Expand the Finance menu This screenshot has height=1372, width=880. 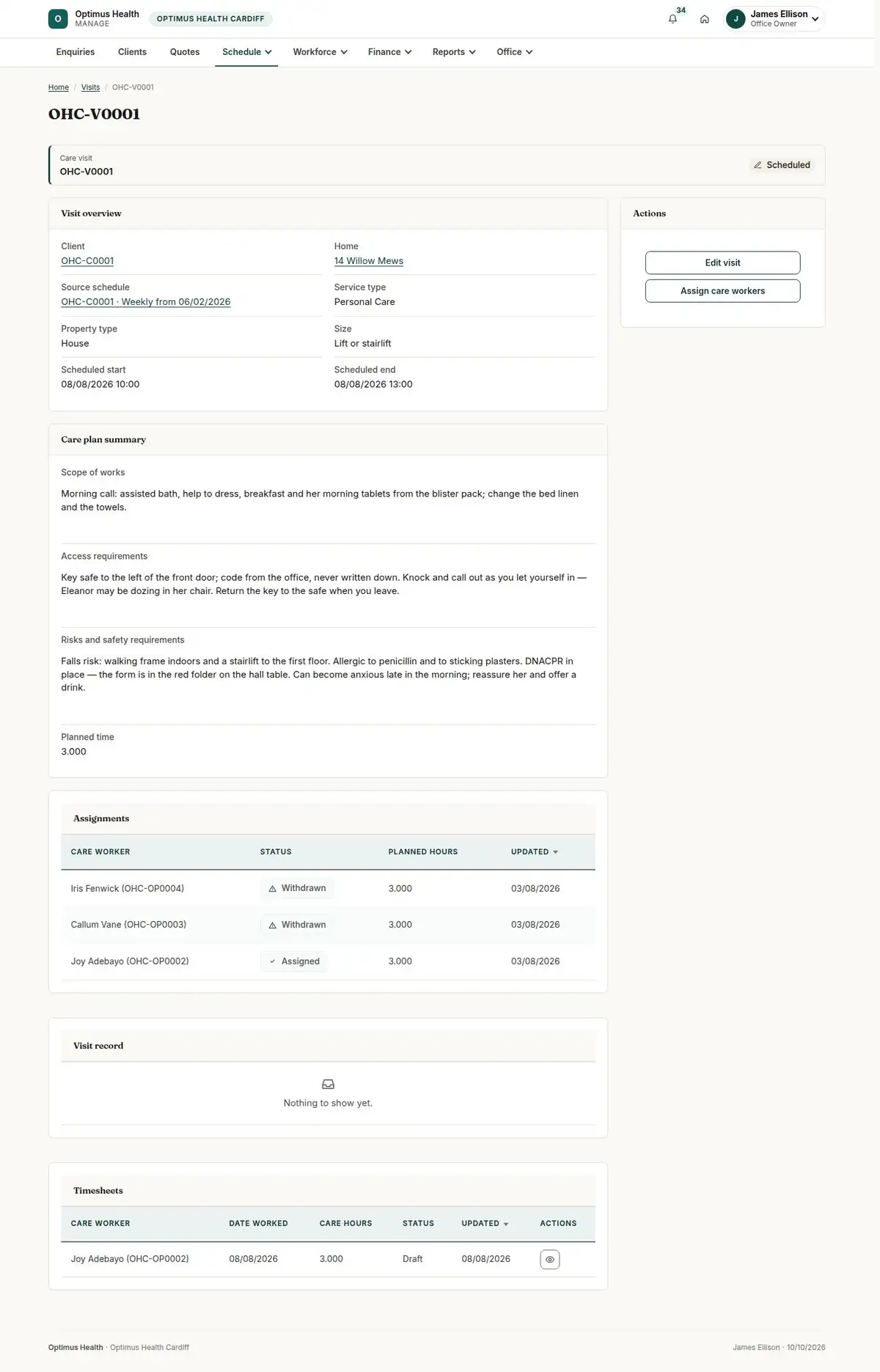pyautogui.click(x=389, y=52)
